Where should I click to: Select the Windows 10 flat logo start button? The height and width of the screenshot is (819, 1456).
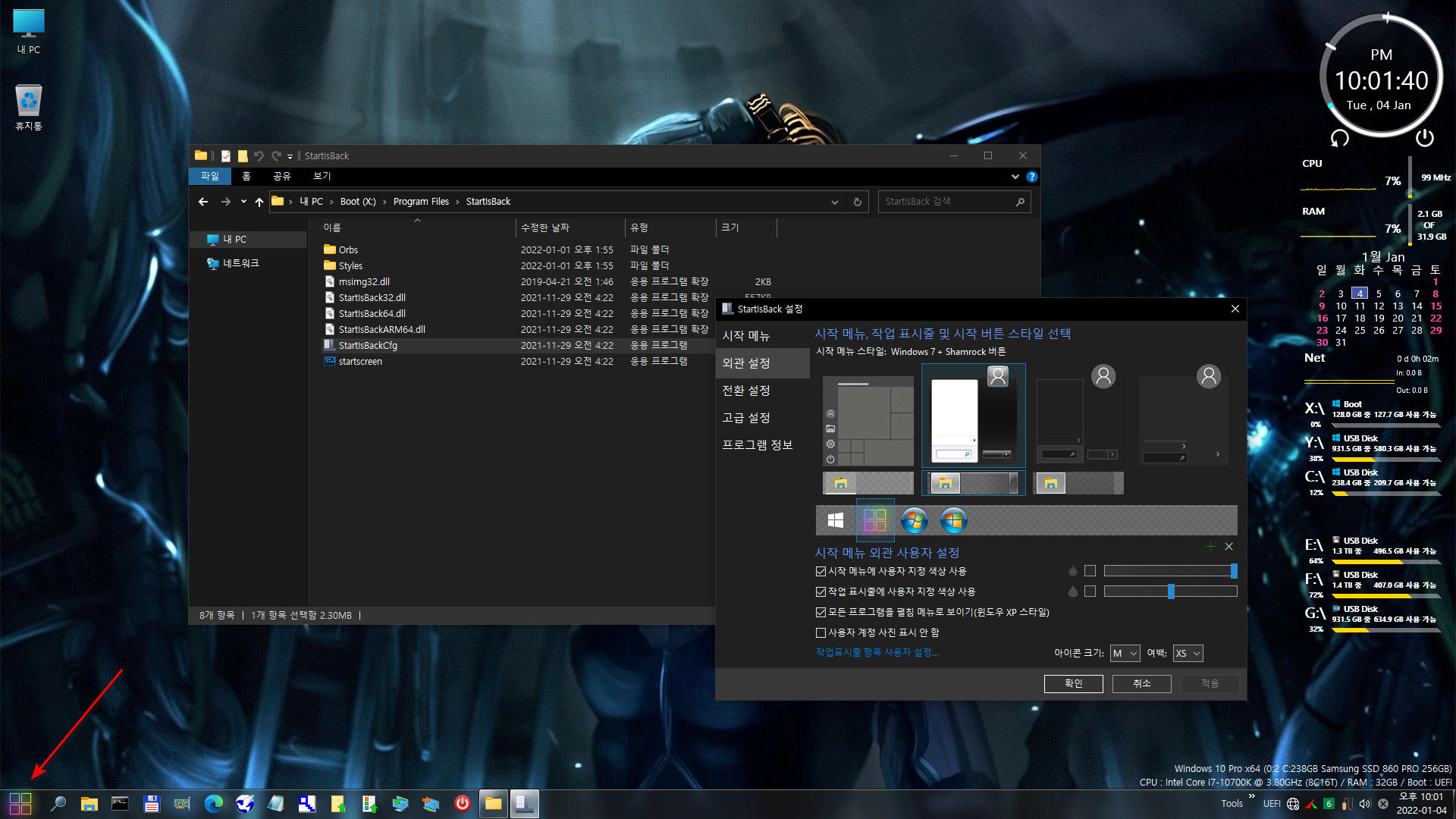click(836, 520)
